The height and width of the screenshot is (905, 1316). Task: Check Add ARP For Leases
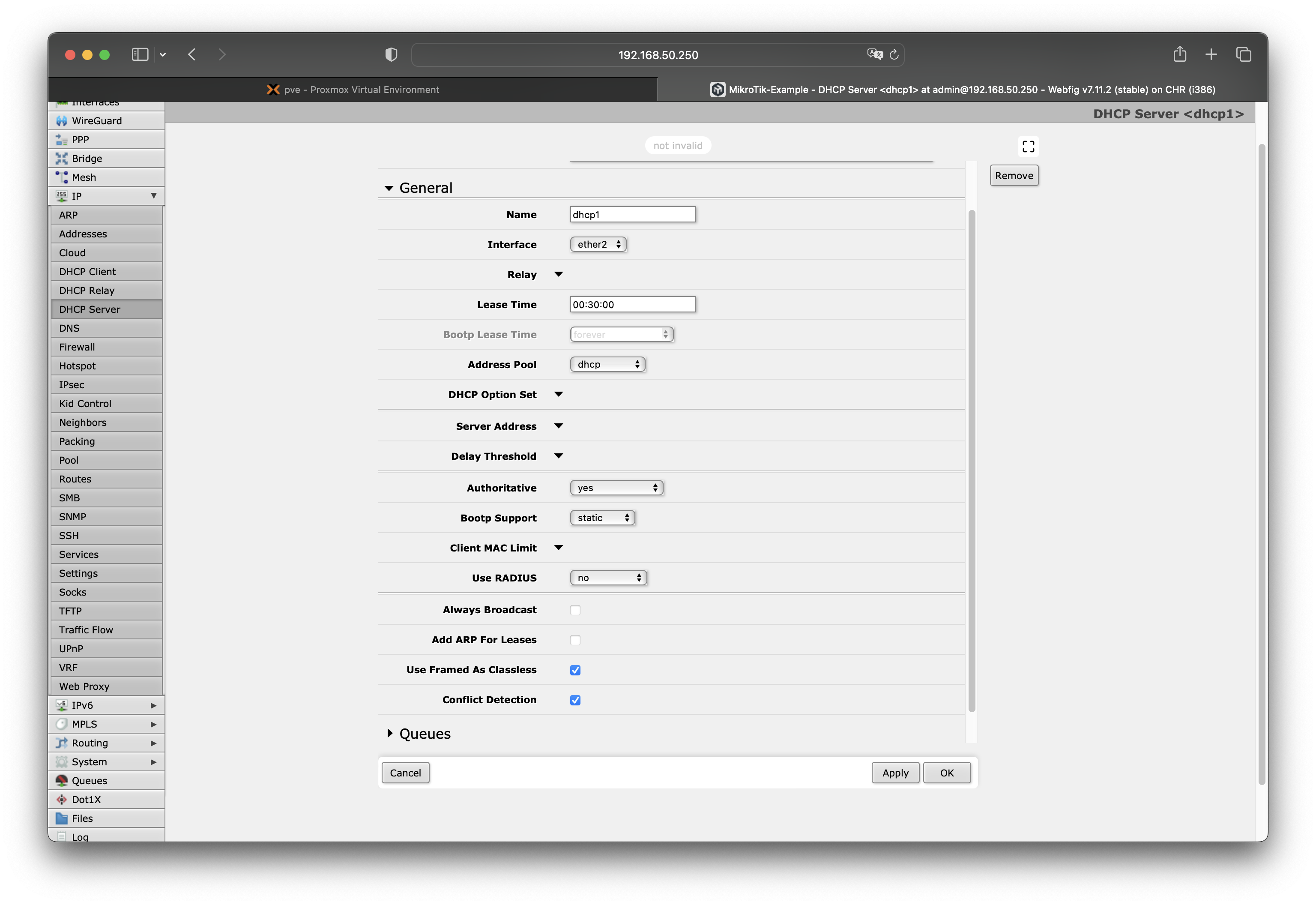(575, 640)
